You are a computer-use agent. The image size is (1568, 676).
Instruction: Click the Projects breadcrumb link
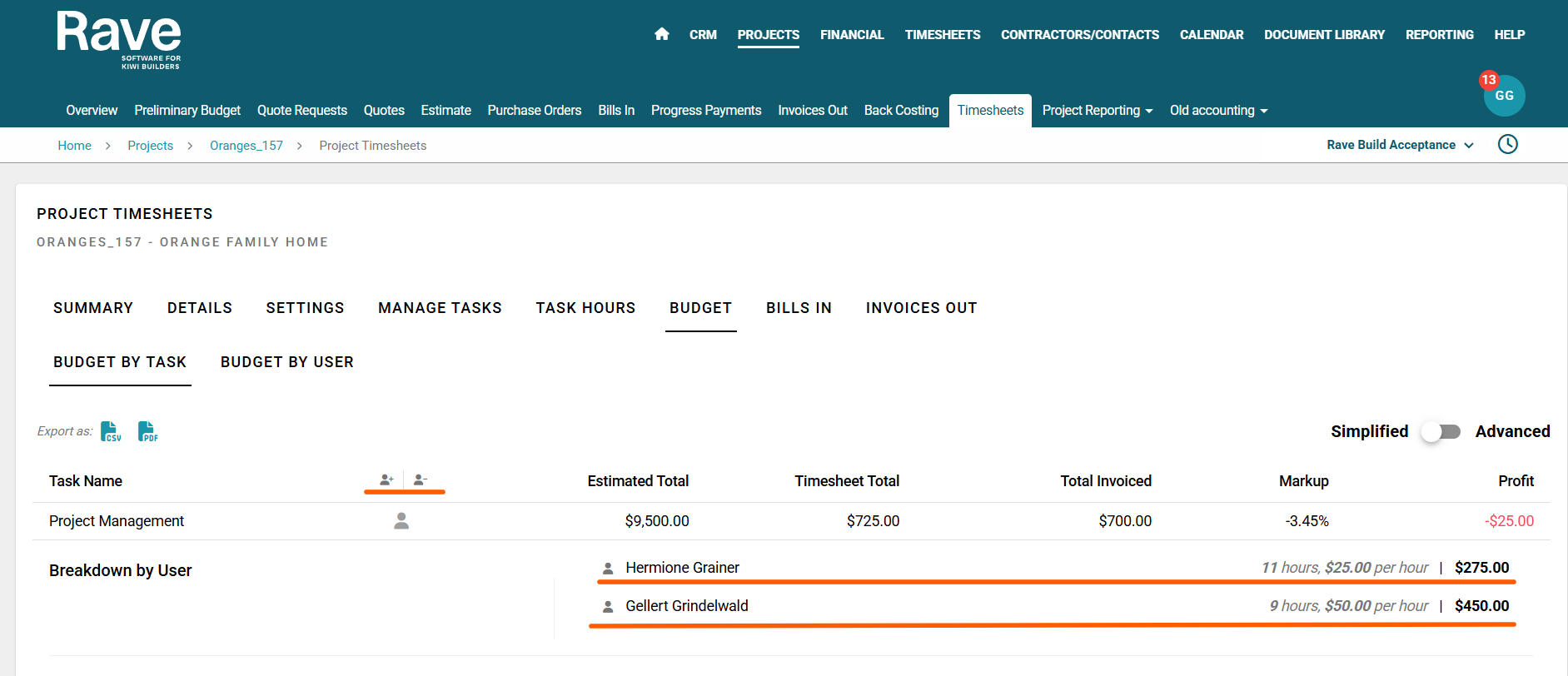150,146
